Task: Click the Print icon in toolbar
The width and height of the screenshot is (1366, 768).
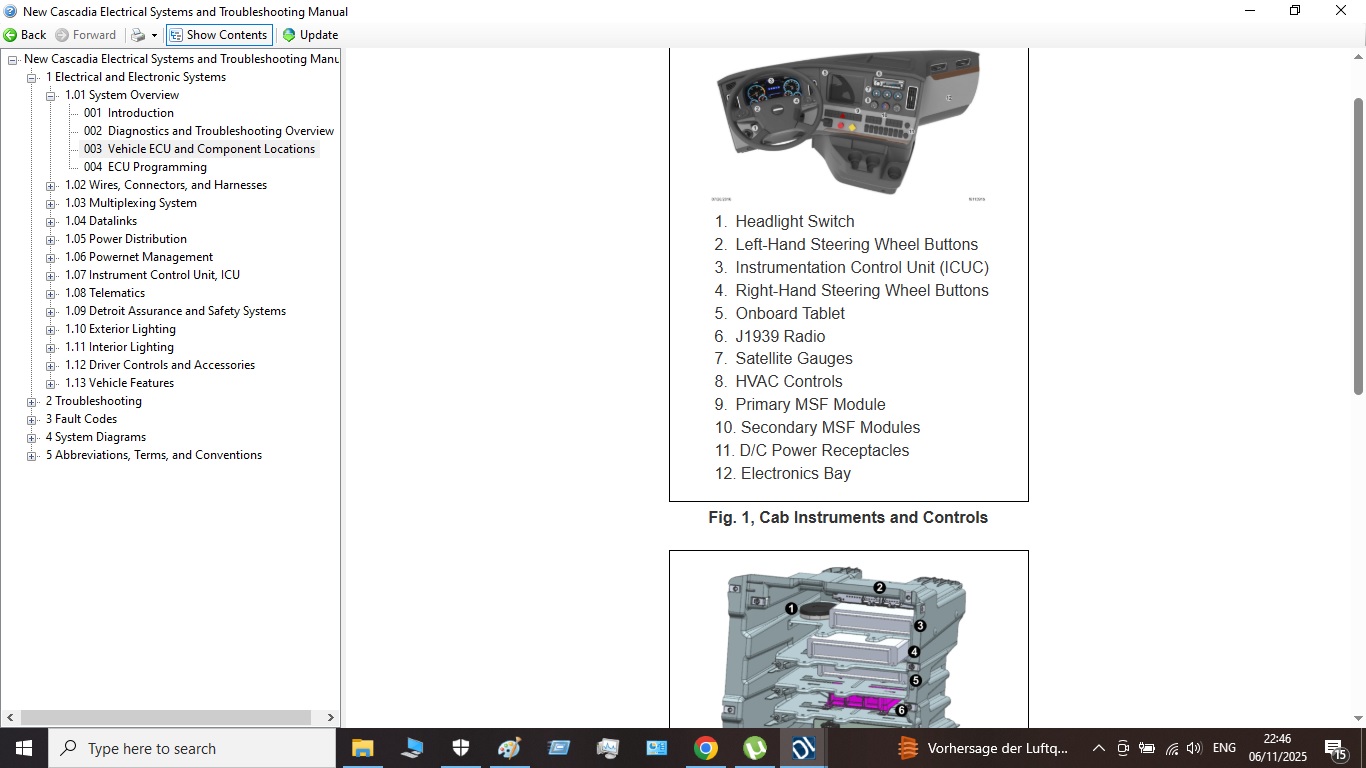Action: click(138, 35)
